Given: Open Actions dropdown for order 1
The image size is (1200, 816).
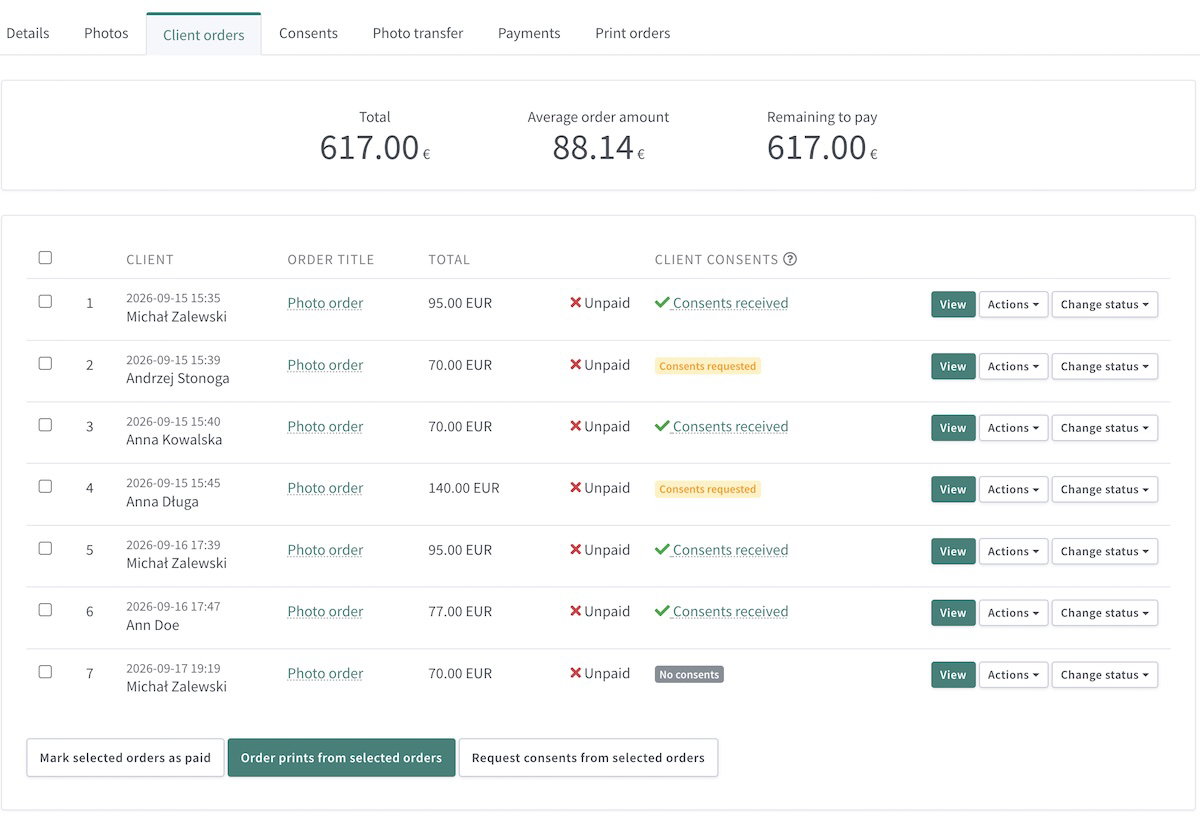Looking at the screenshot, I should click(x=1013, y=304).
